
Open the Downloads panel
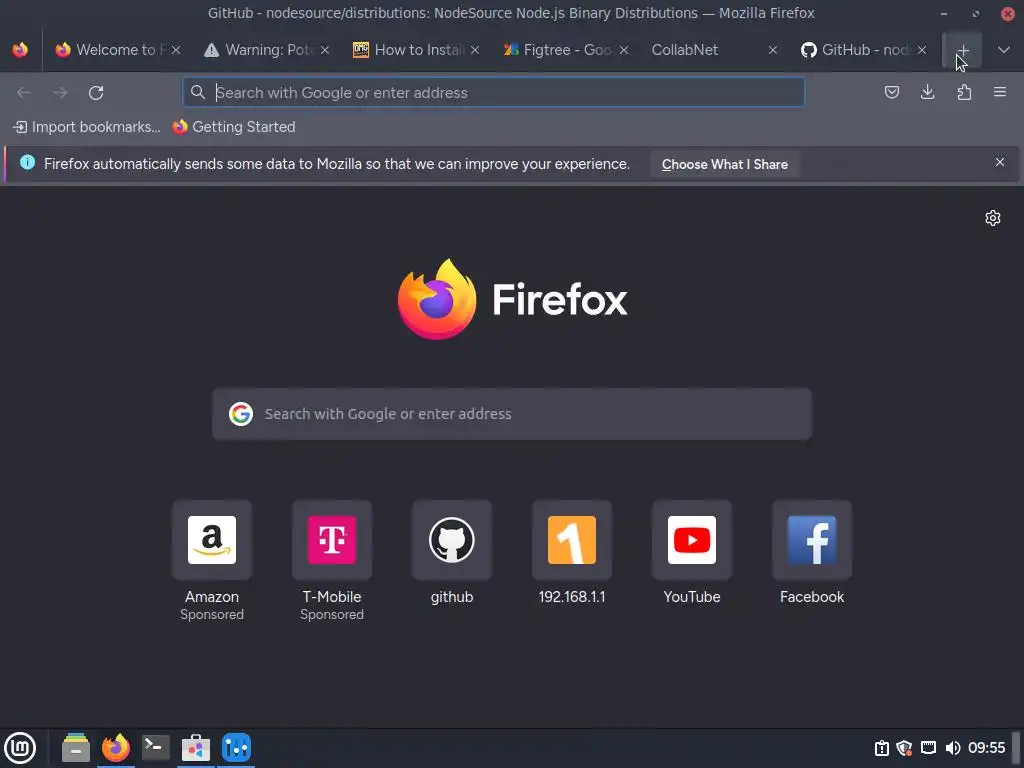(x=927, y=92)
